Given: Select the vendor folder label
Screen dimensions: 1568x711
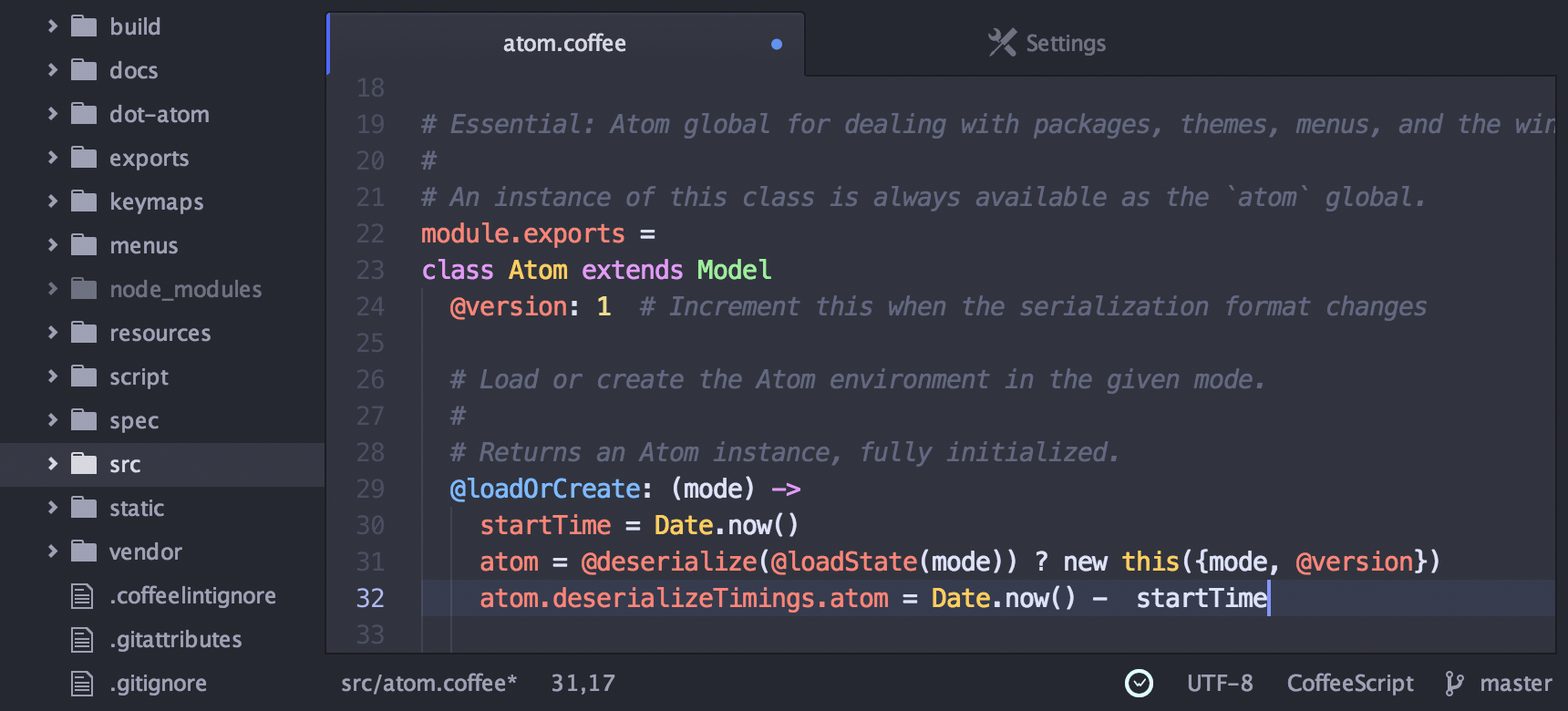Looking at the screenshot, I should [x=146, y=551].
